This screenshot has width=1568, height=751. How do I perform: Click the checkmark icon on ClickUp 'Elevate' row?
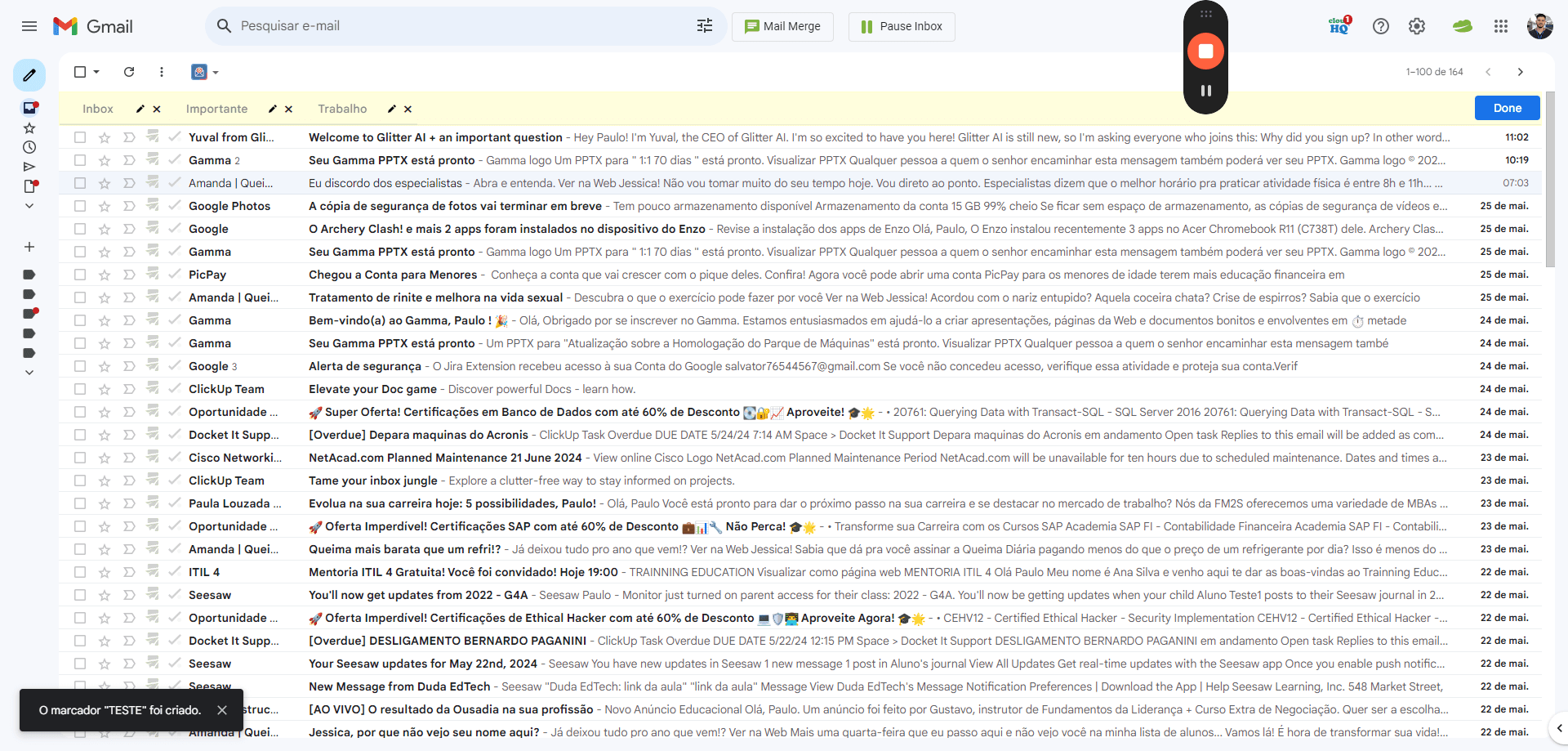[175, 389]
